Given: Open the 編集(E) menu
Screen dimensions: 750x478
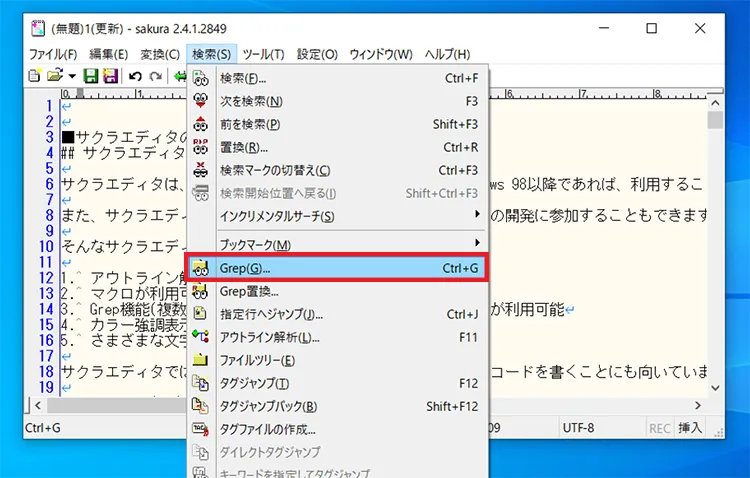Looking at the screenshot, I should tap(109, 54).
